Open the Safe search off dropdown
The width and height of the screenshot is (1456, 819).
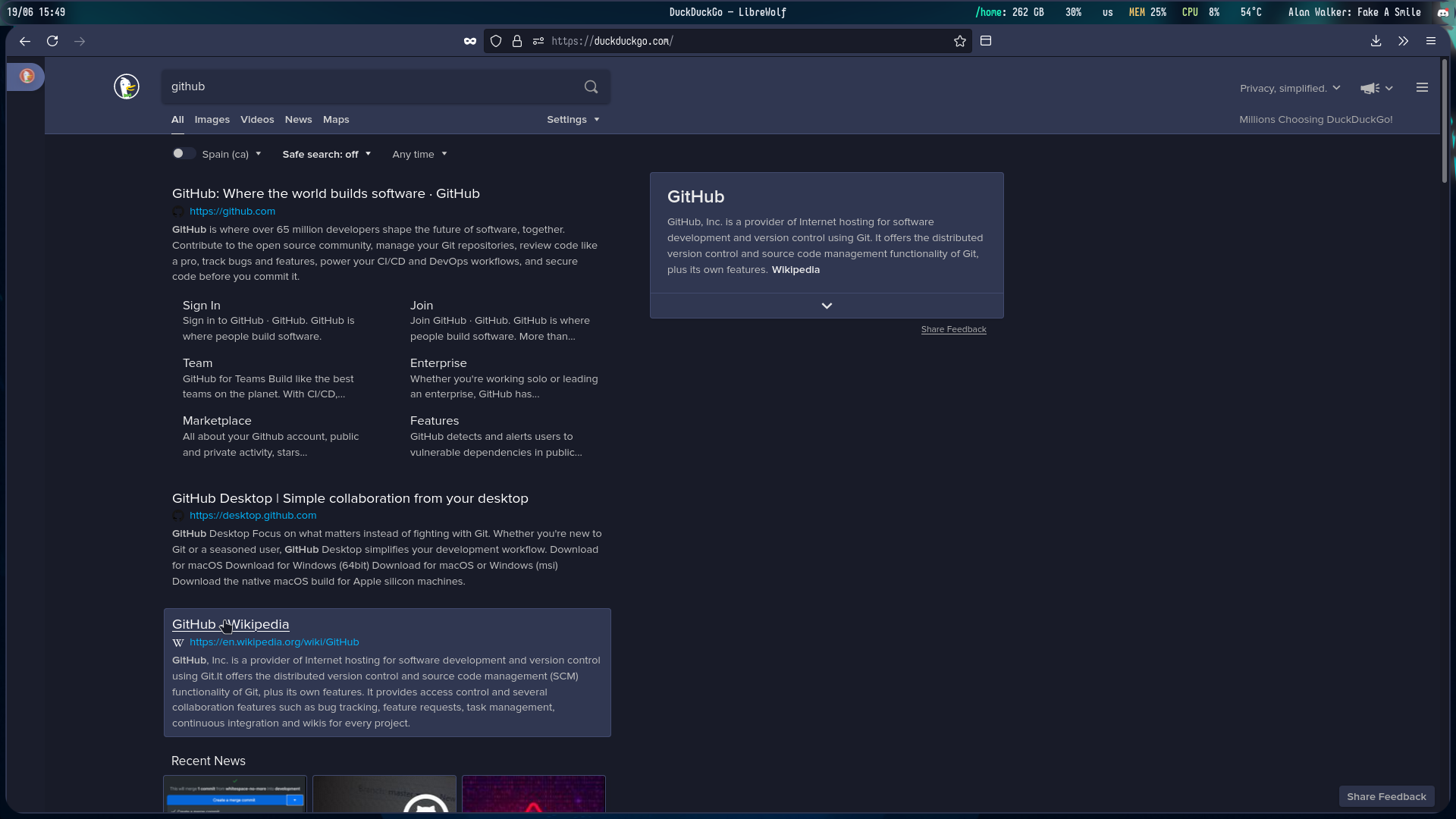(x=326, y=154)
